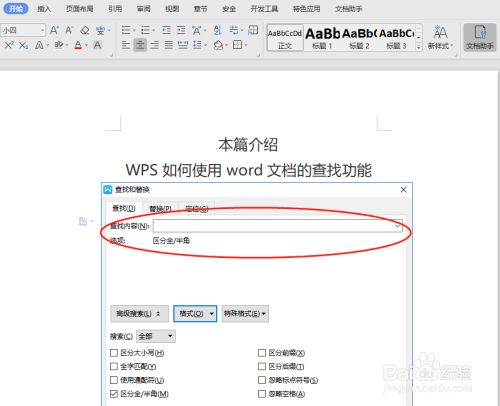500x406 pixels.
Task: Apply superscript formatting
Action: (9, 45)
